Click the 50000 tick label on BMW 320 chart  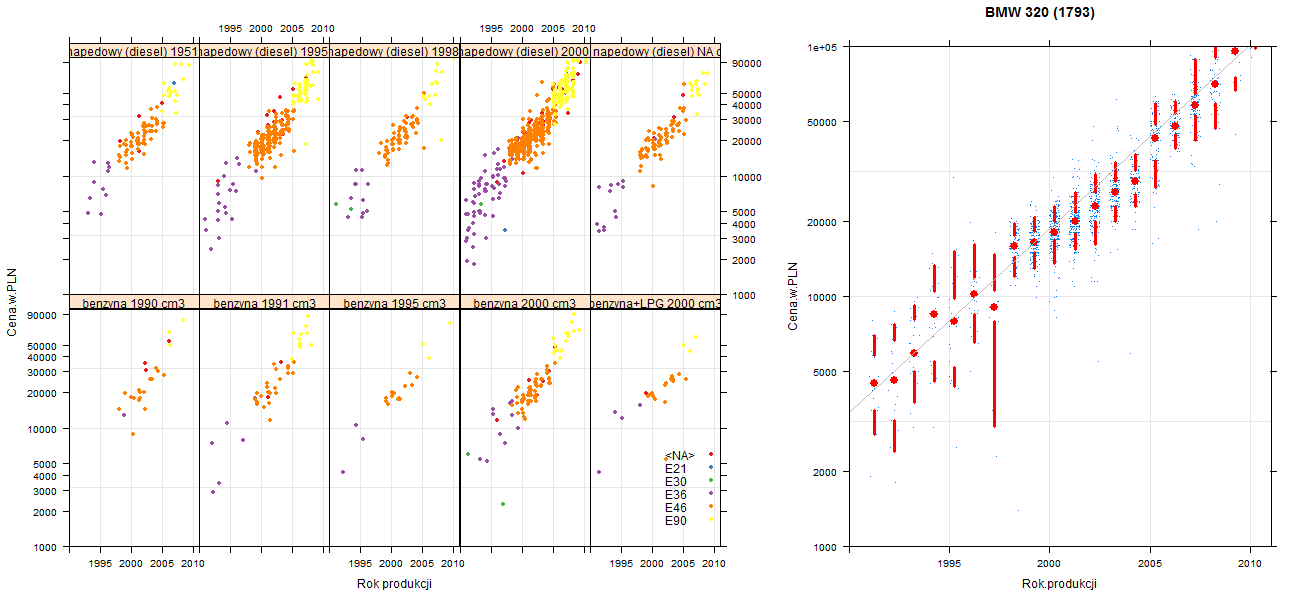pos(822,122)
